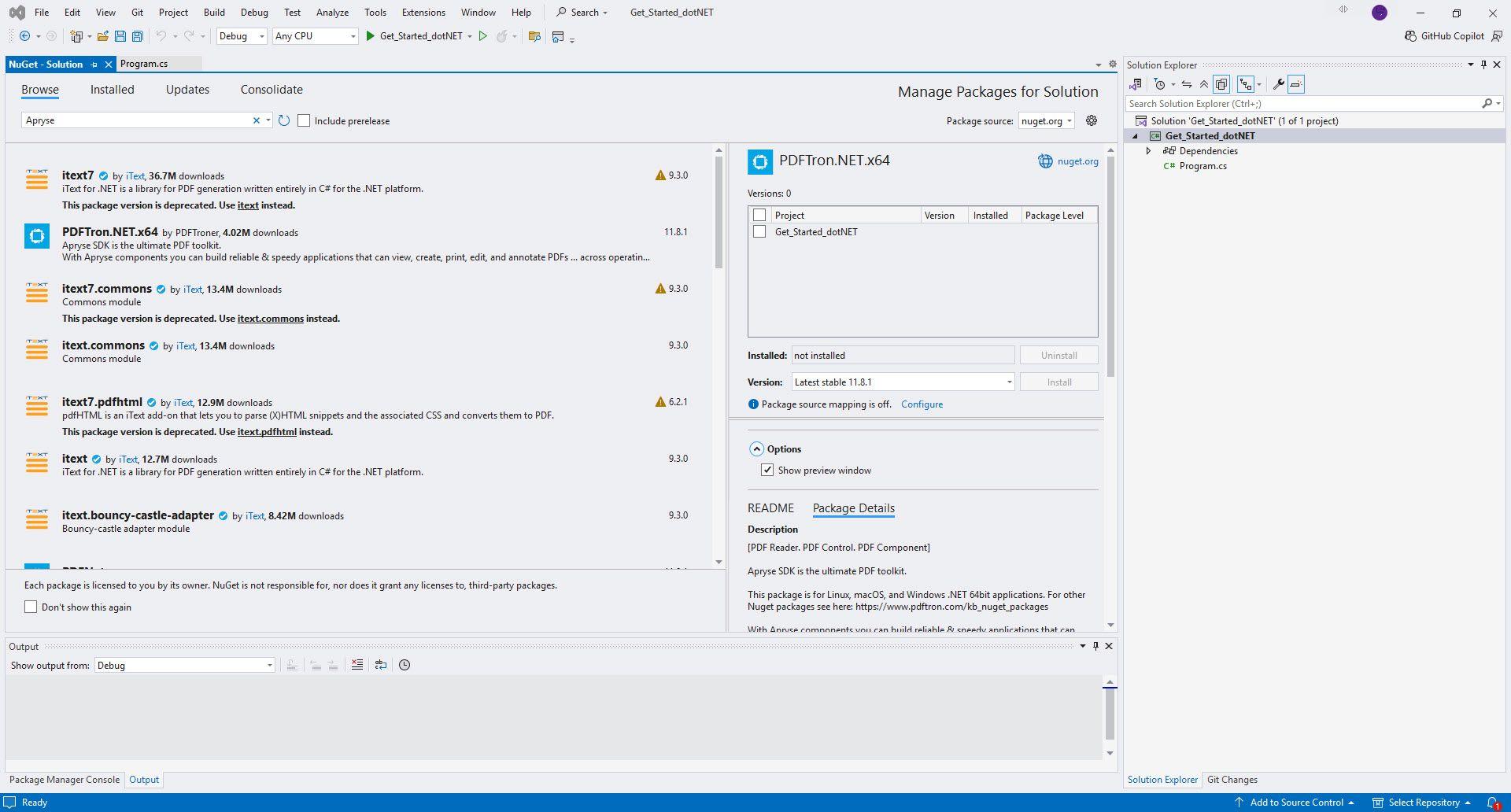Open Properties wrench icon in Solution Explorer
Screen dimensions: 1511x812
(1278, 84)
